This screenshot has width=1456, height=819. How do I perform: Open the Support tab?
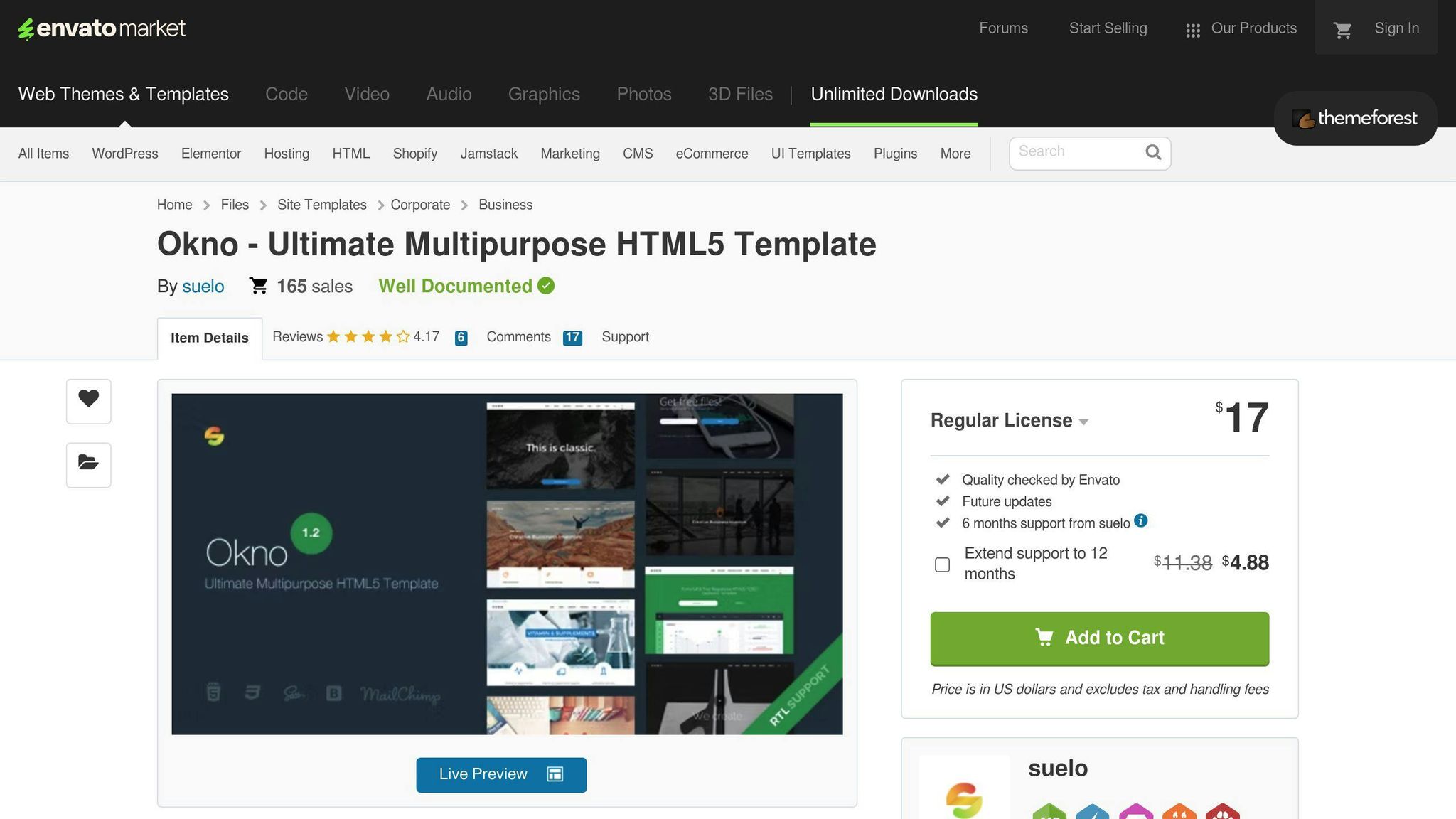click(x=625, y=337)
